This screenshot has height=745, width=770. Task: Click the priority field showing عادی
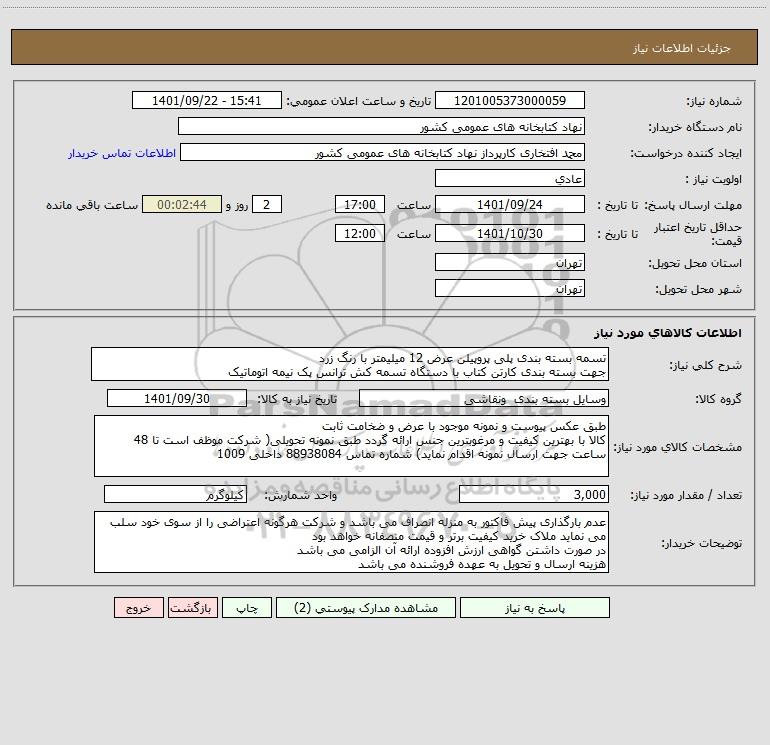tap(510, 178)
